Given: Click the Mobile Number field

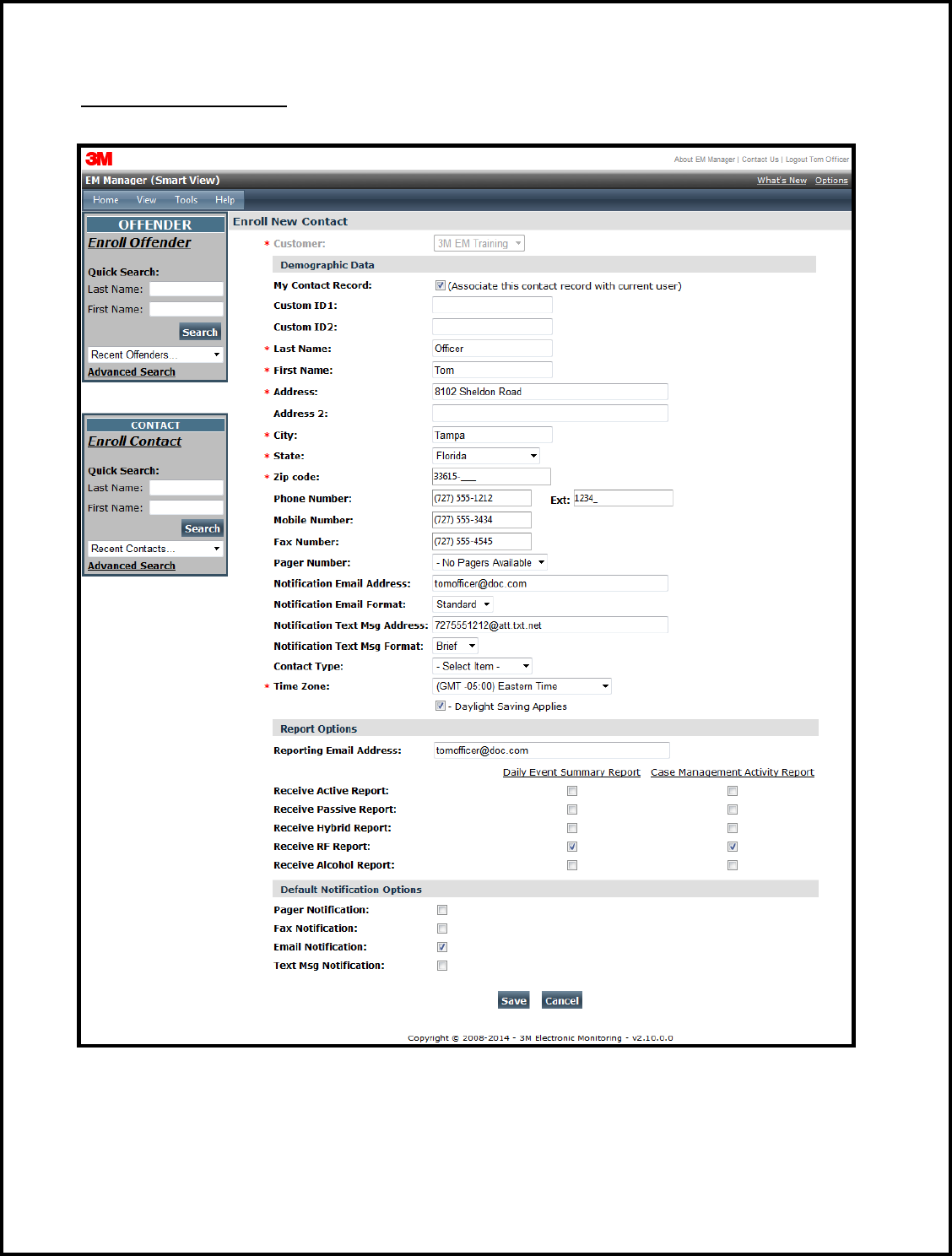Looking at the screenshot, I should (x=482, y=520).
